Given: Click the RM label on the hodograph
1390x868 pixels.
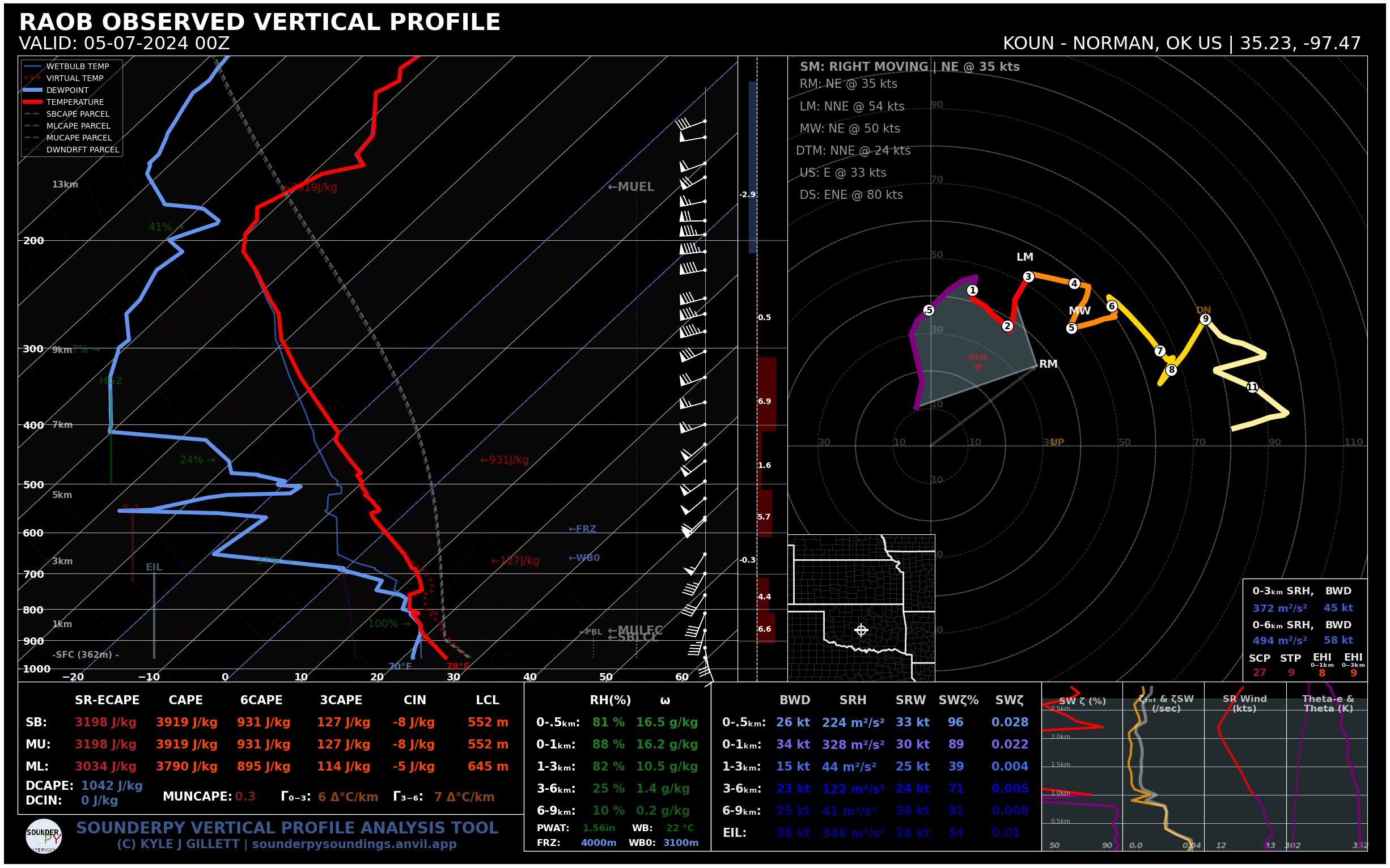Looking at the screenshot, I should point(1048,364).
